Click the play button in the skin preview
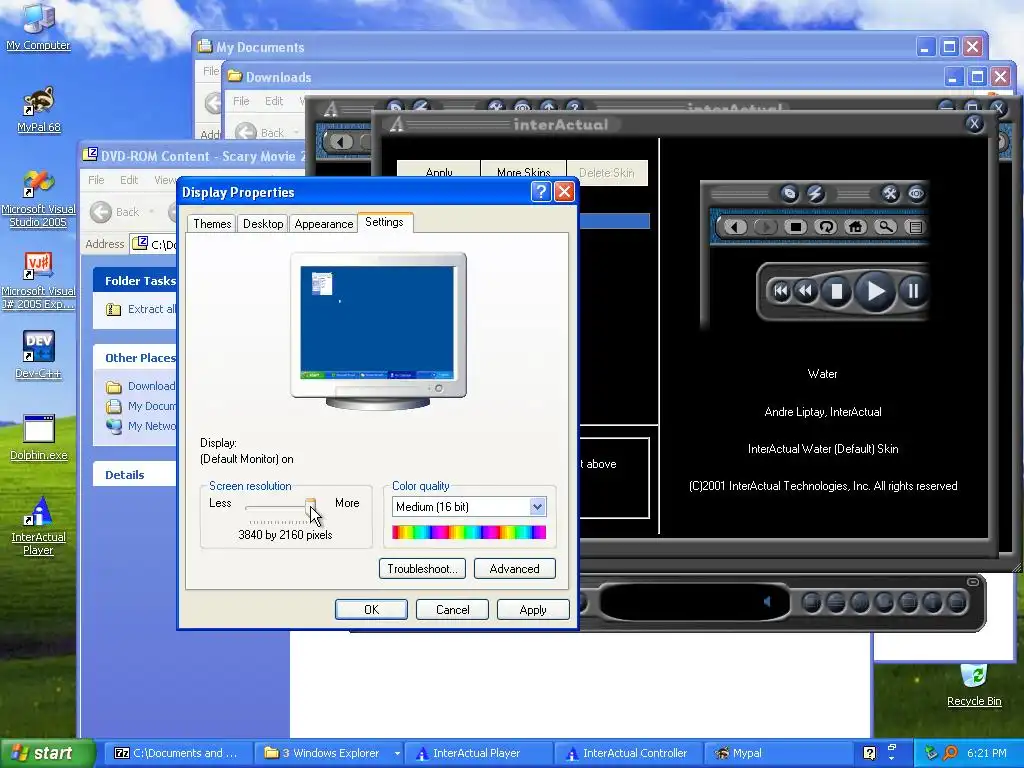This screenshot has height=768, width=1024. coord(875,291)
